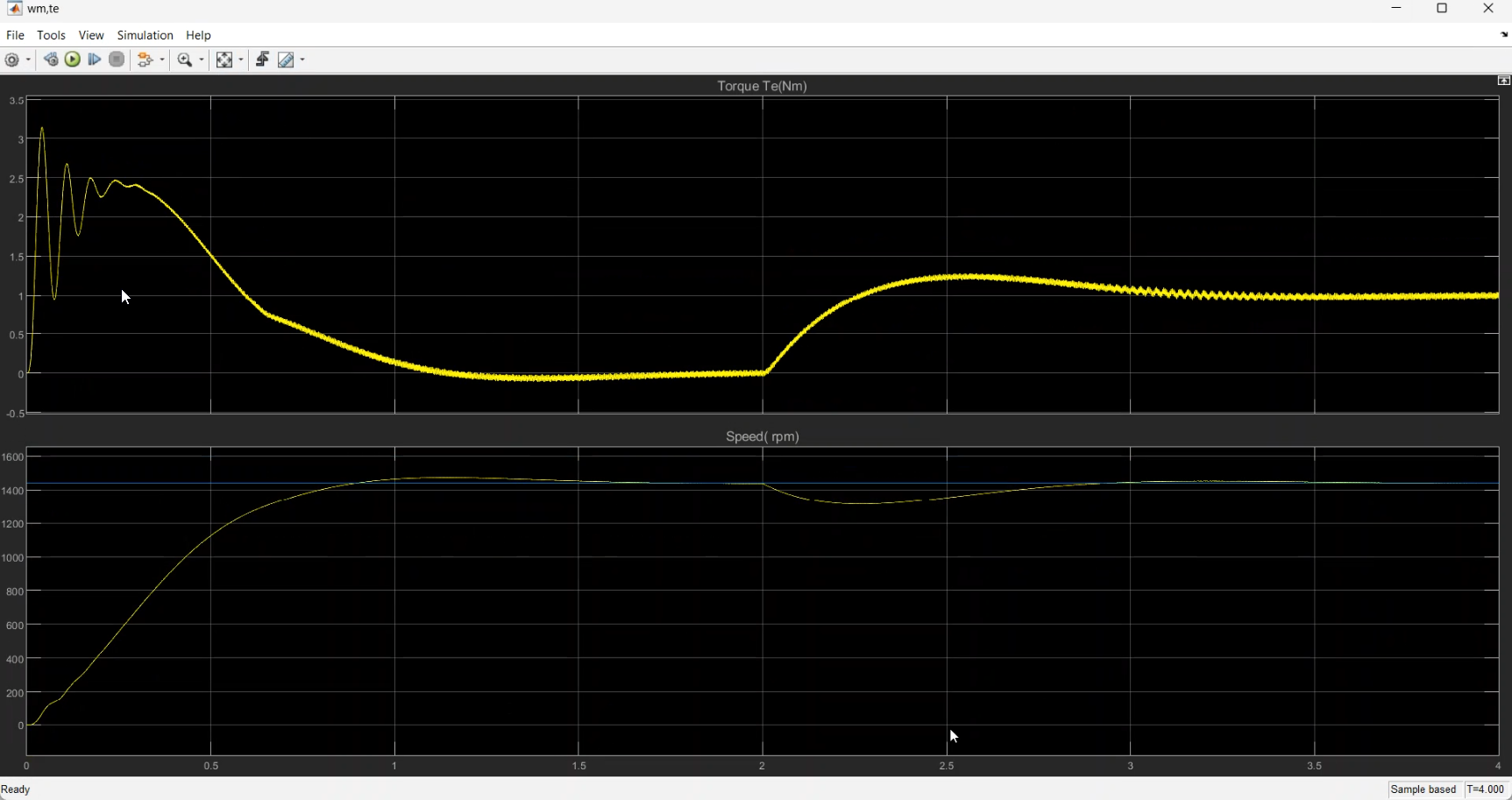Click the 'Sample based' status bar label

pos(1423,789)
